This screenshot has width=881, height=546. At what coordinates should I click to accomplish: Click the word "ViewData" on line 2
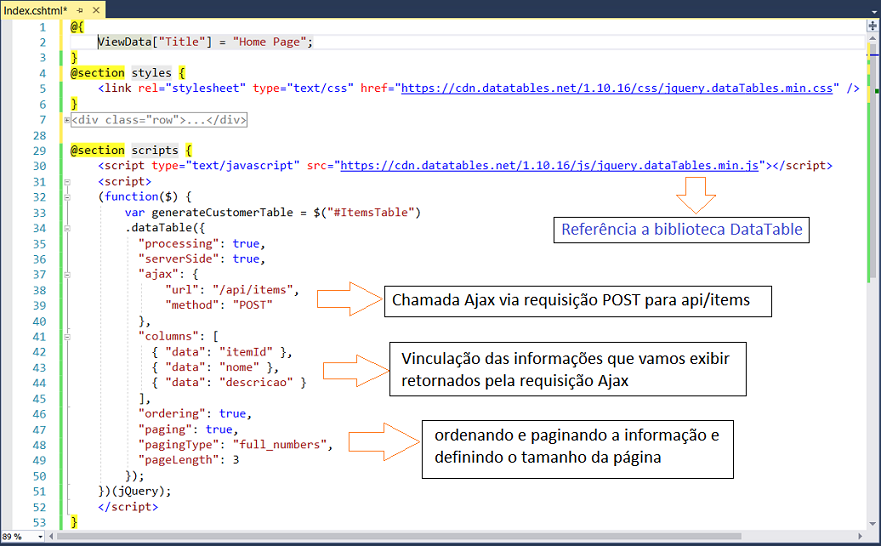point(125,42)
